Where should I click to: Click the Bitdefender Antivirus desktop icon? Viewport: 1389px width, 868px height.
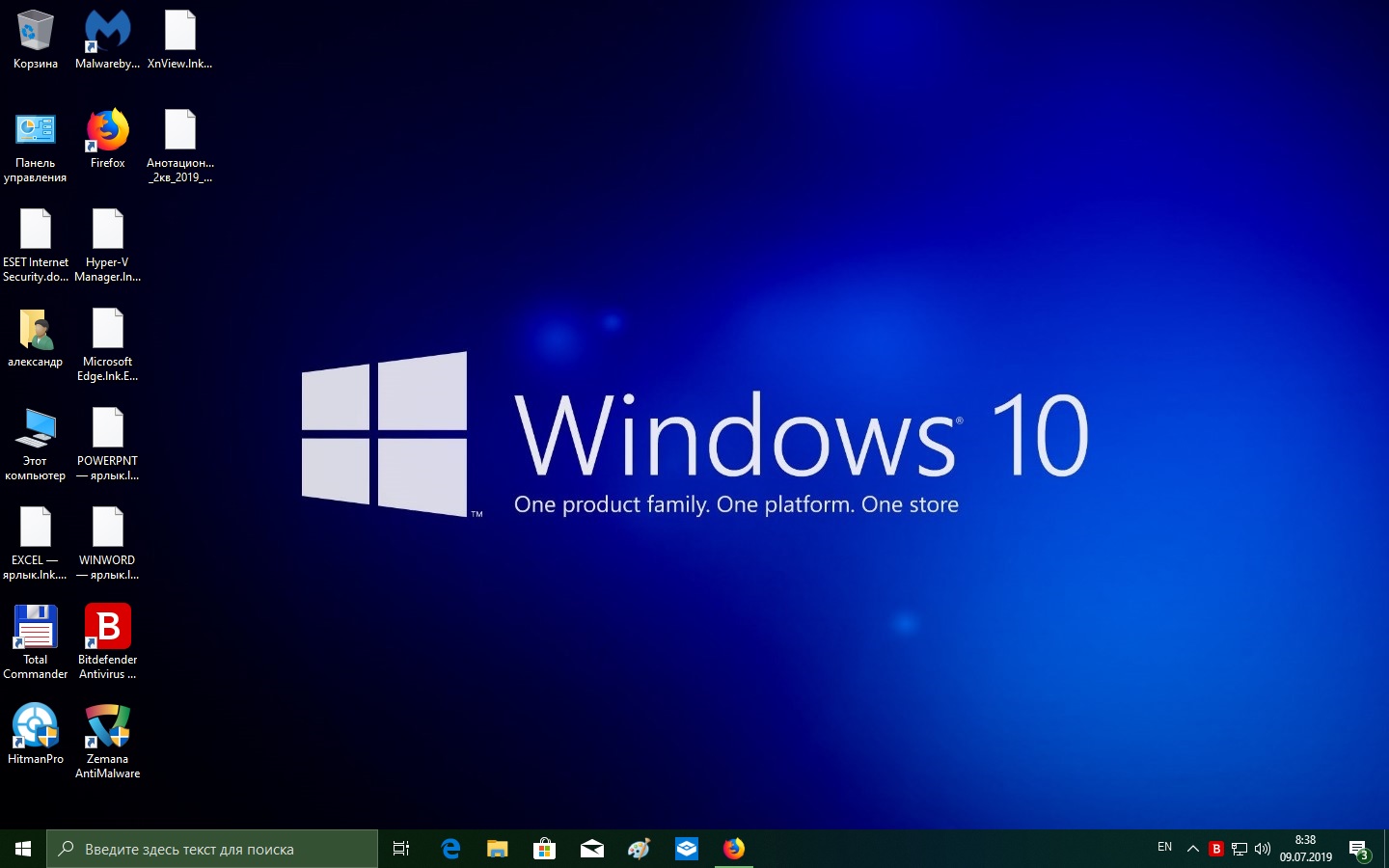(x=107, y=627)
